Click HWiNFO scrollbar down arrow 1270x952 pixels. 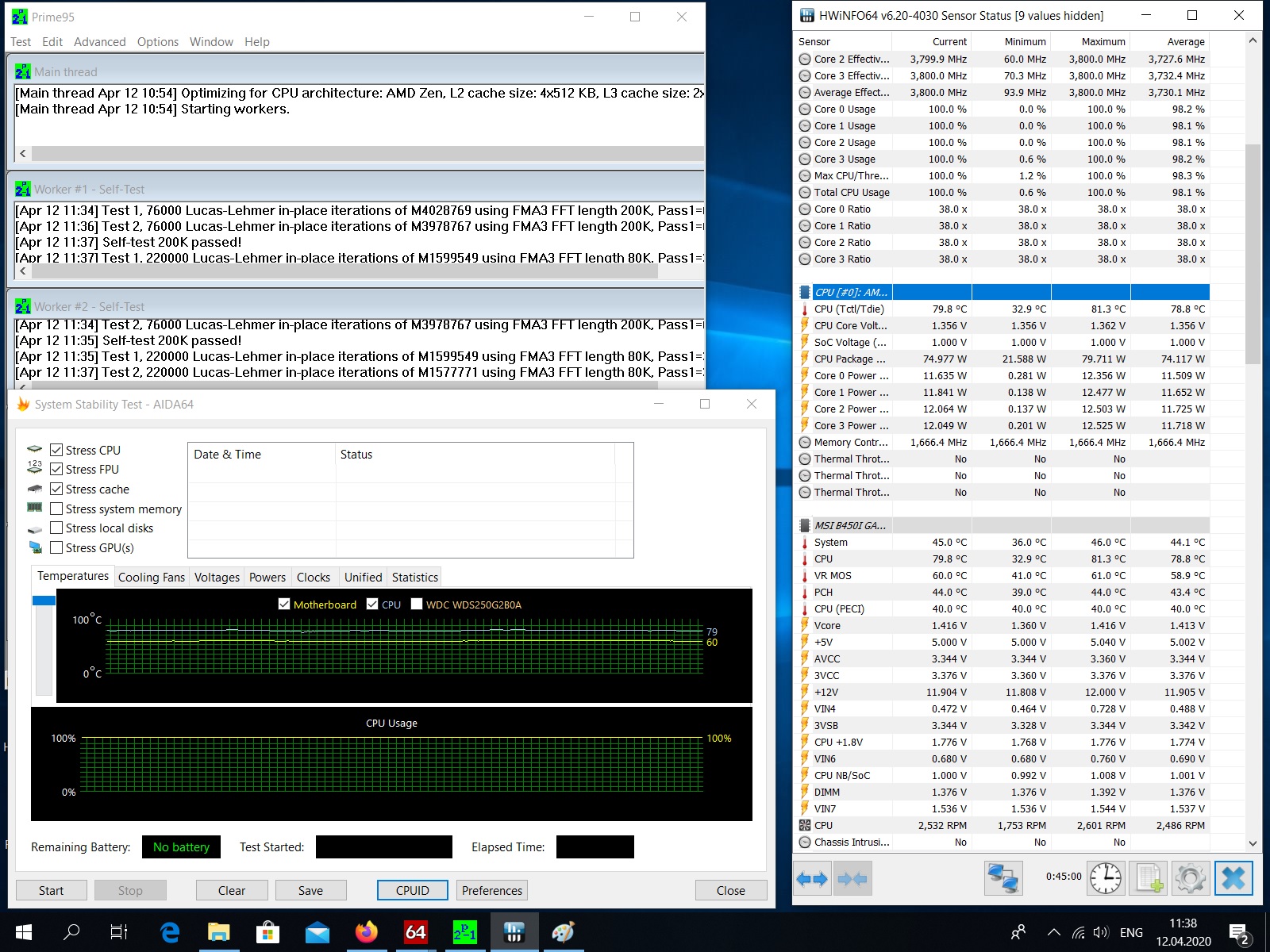(1253, 843)
